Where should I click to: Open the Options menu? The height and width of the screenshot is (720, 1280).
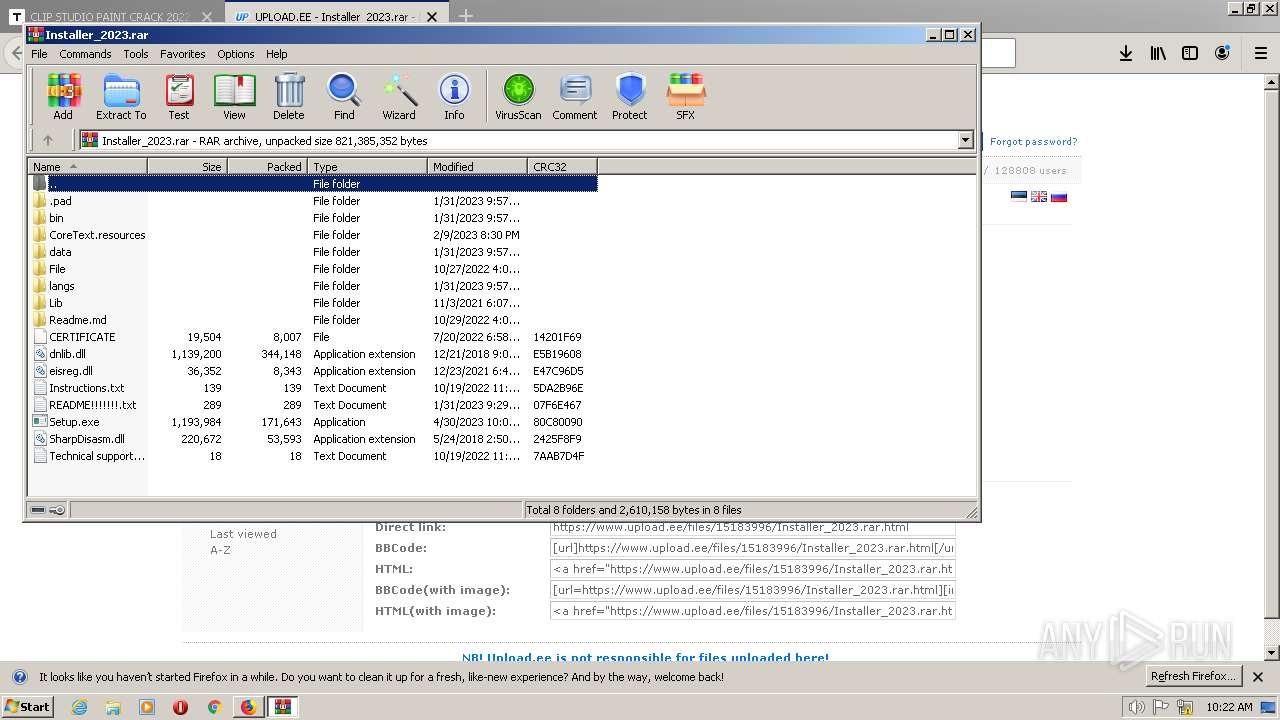[236, 54]
